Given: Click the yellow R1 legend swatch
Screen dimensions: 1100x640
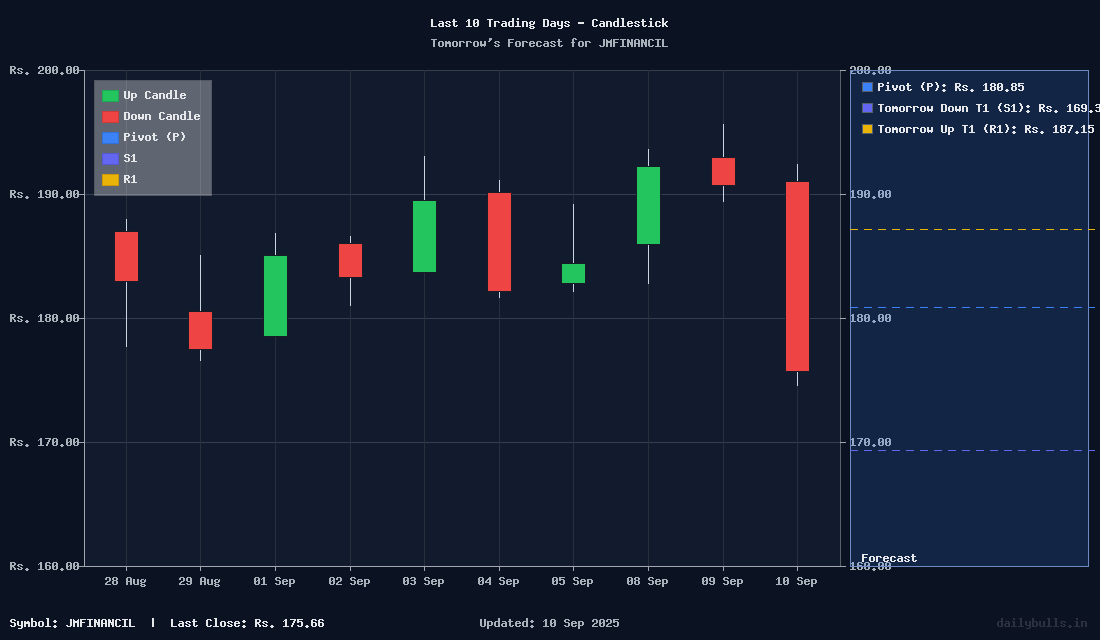Looking at the screenshot, I should (110, 180).
